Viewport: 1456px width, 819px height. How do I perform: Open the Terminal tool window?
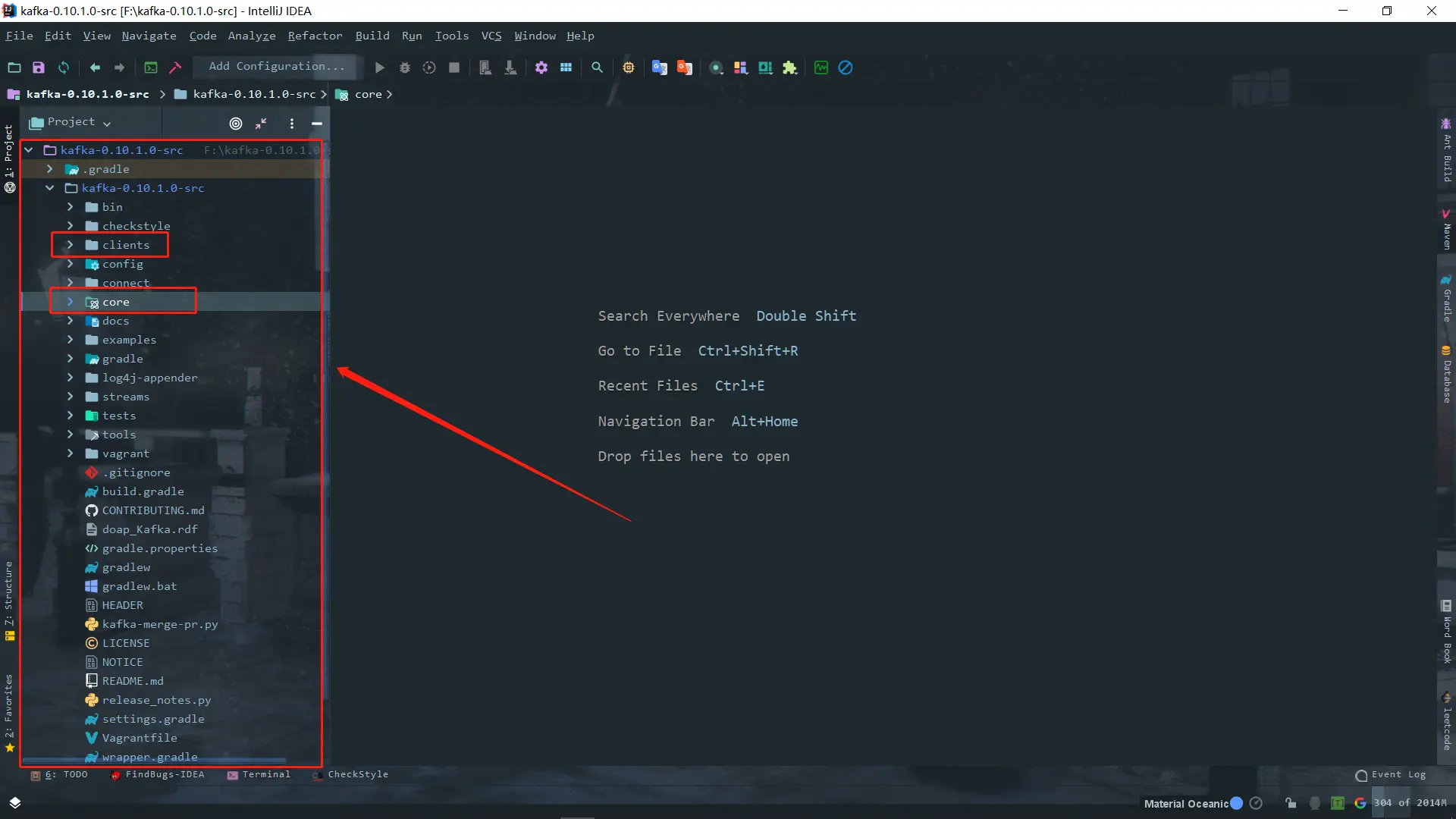tap(259, 774)
